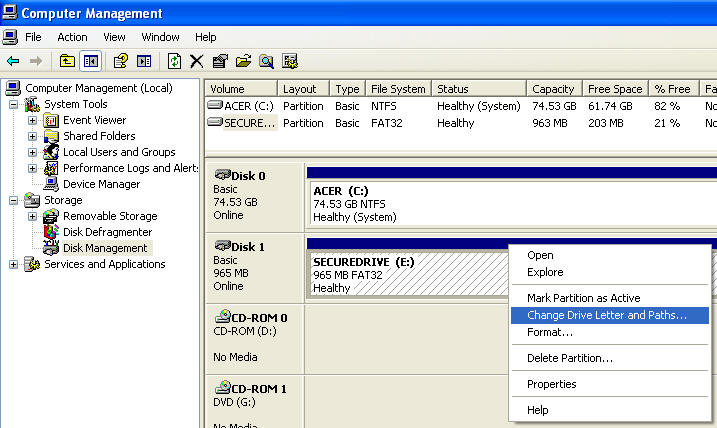Click the Services and Applications icon
This screenshot has height=428, width=717.
click(32, 264)
